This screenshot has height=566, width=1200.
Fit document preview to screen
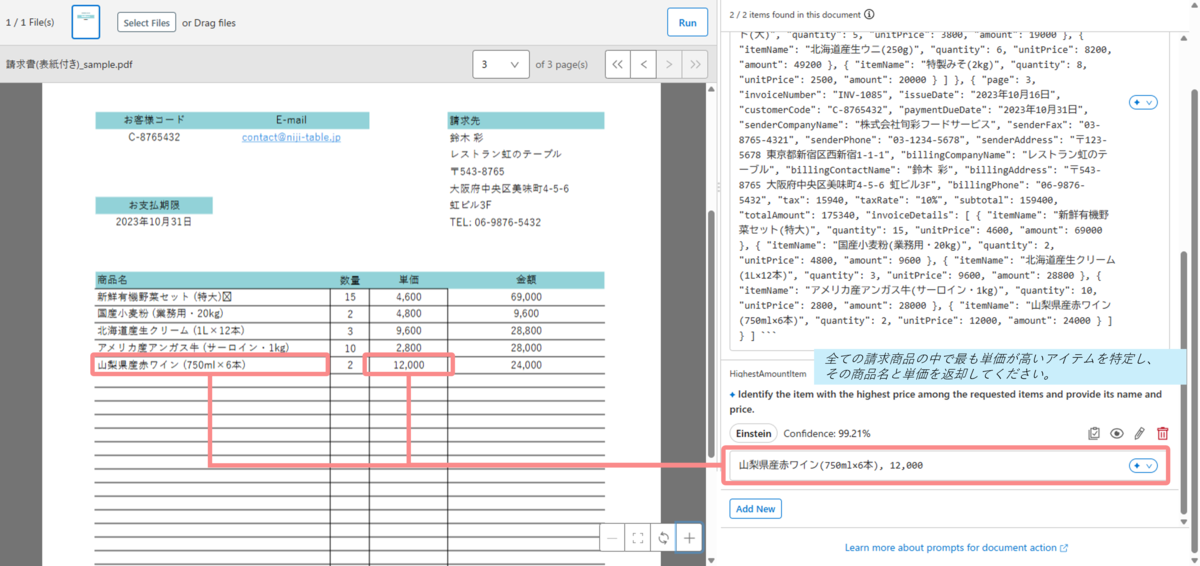coord(638,538)
